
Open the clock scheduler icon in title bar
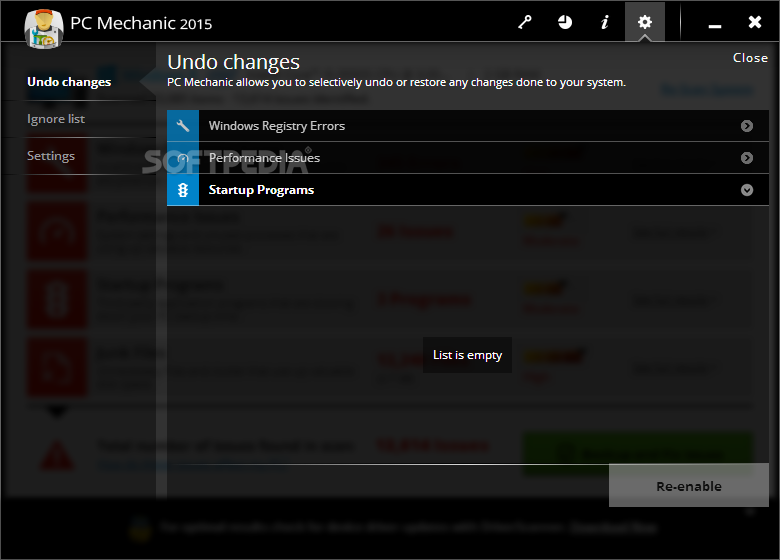click(565, 22)
